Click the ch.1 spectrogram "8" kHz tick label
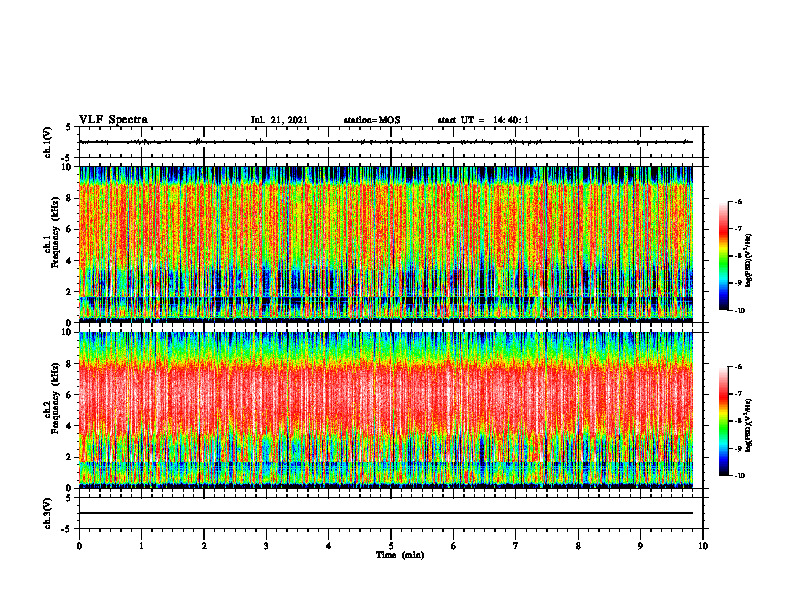The width and height of the screenshot is (792, 612). click(70, 198)
